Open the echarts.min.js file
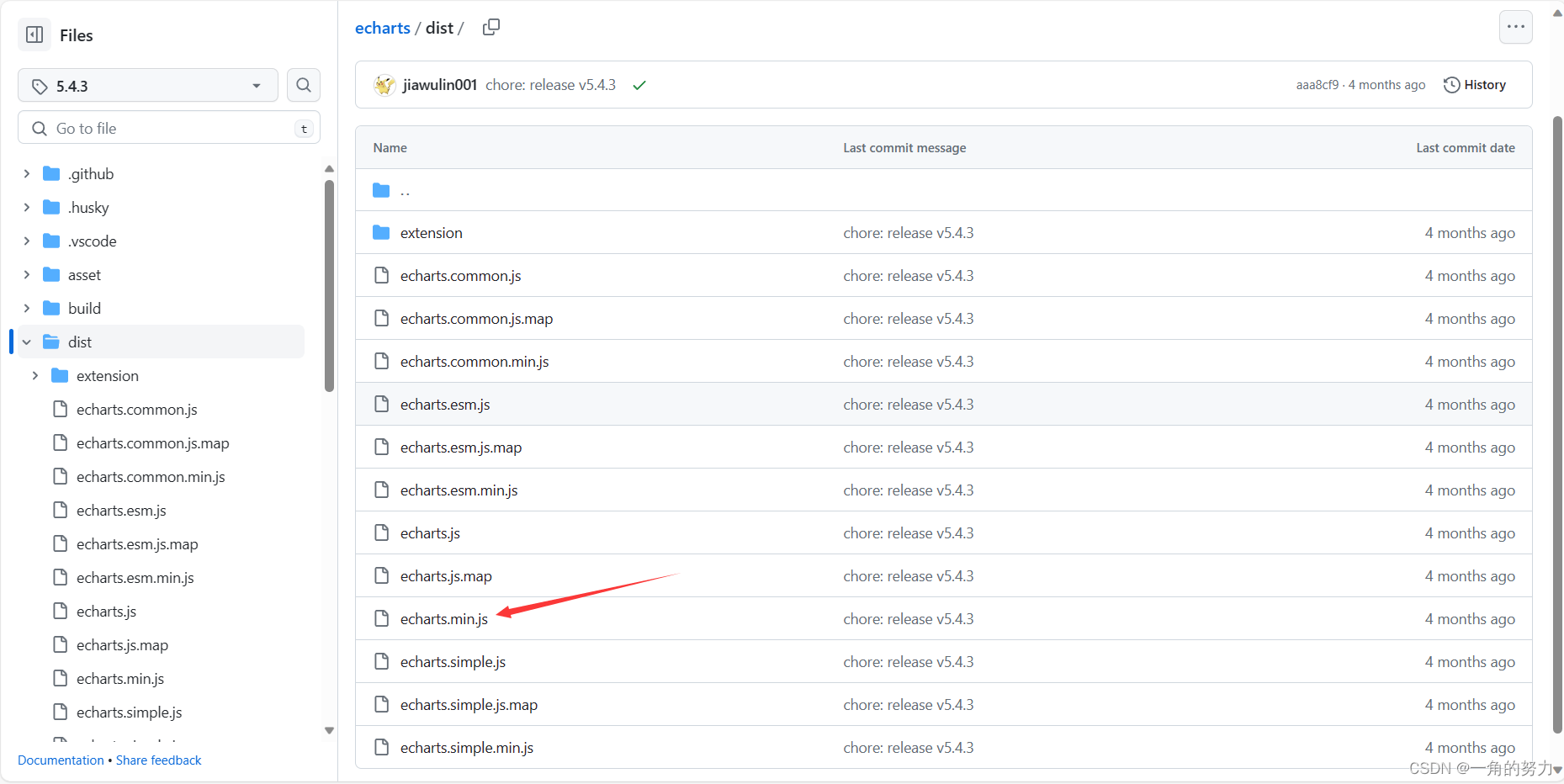The image size is (1564, 784). pos(444,618)
